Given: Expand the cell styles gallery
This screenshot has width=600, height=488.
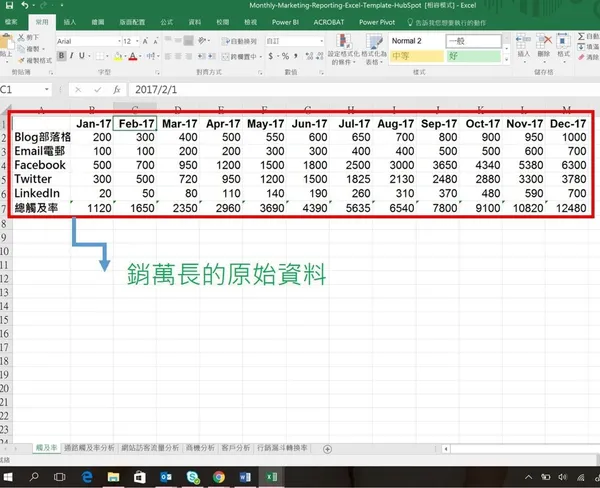Looking at the screenshot, I should [507, 59].
